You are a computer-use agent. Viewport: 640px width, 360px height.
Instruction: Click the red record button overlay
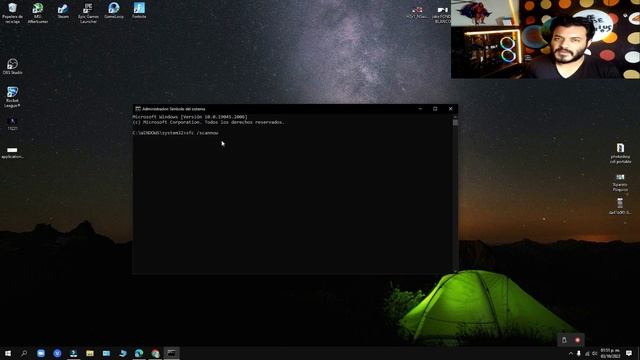coord(578,340)
